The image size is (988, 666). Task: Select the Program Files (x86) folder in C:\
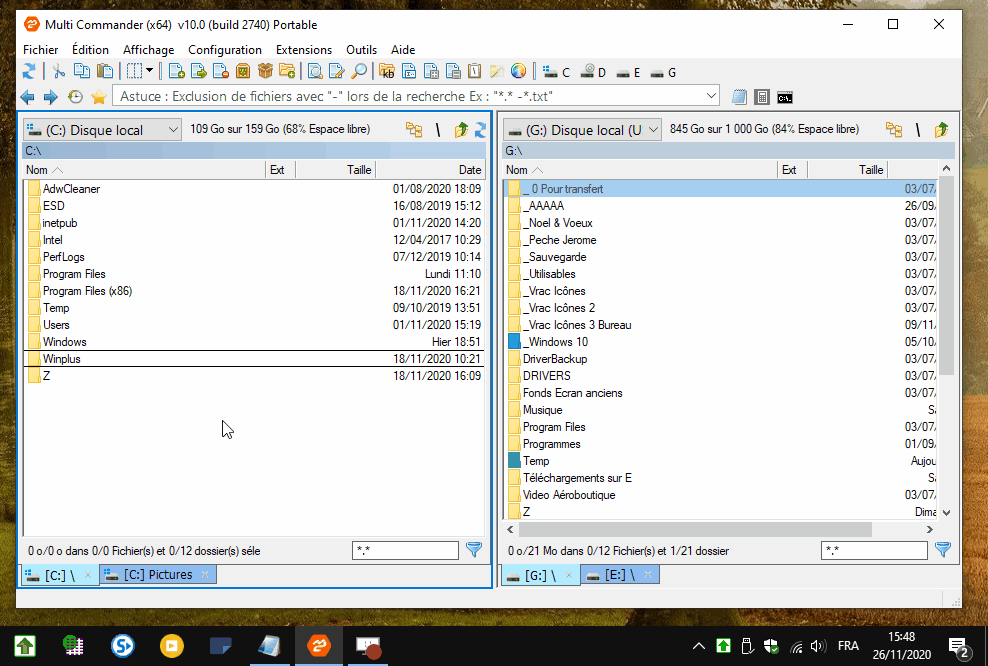(255, 291)
